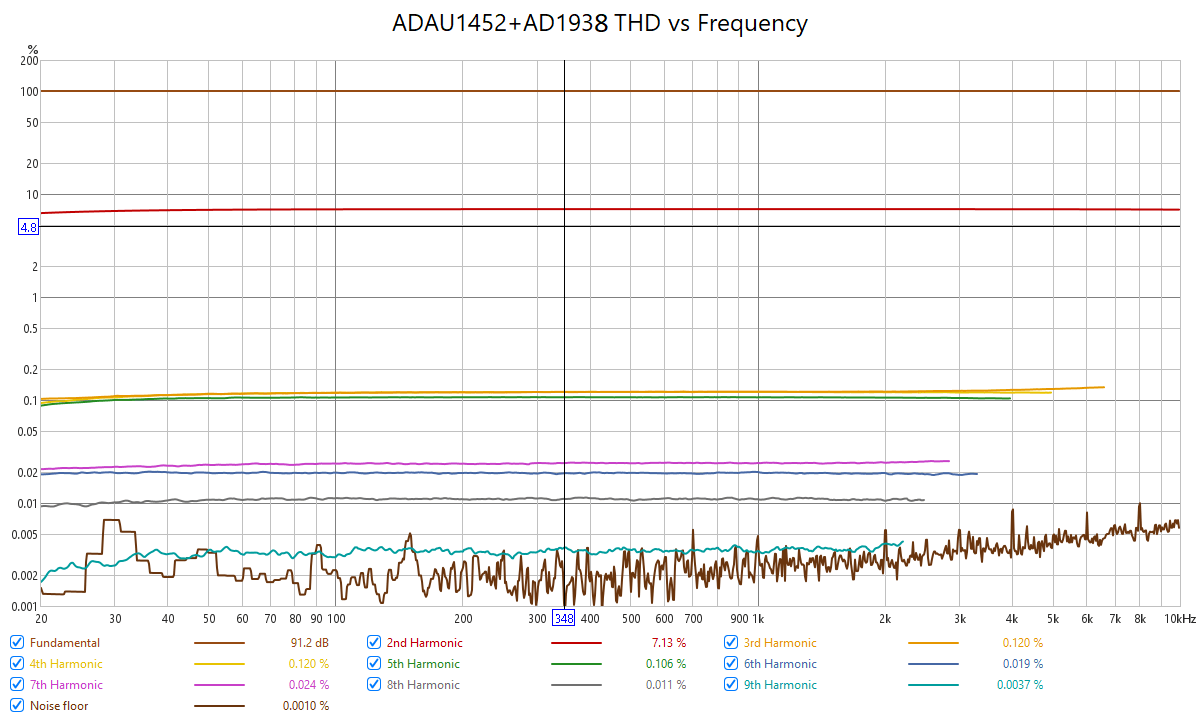Click the 0.0010 % noise floor value
This screenshot has width=1200, height=717.
click(x=306, y=706)
